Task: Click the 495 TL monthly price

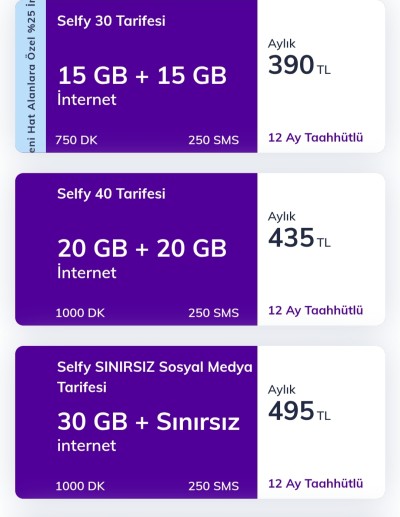Action: (x=299, y=411)
